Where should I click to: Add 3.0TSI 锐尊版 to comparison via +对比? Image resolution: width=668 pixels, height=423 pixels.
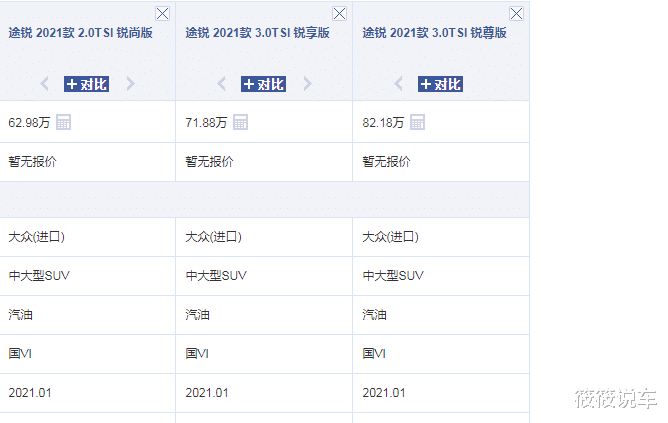click(440, 84)
